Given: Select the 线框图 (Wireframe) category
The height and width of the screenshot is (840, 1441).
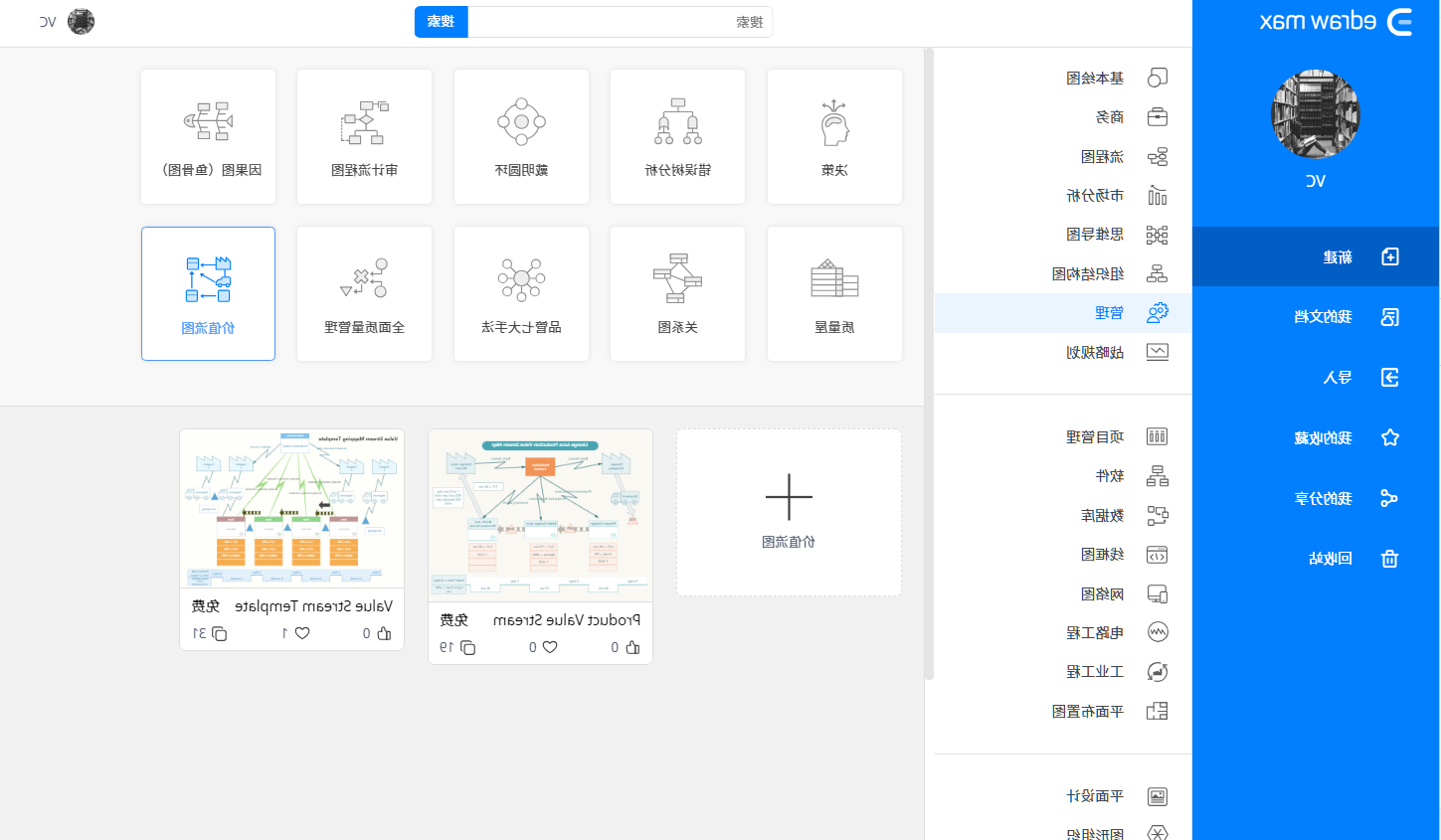Looking at the screenshot, I should 1063,555.
